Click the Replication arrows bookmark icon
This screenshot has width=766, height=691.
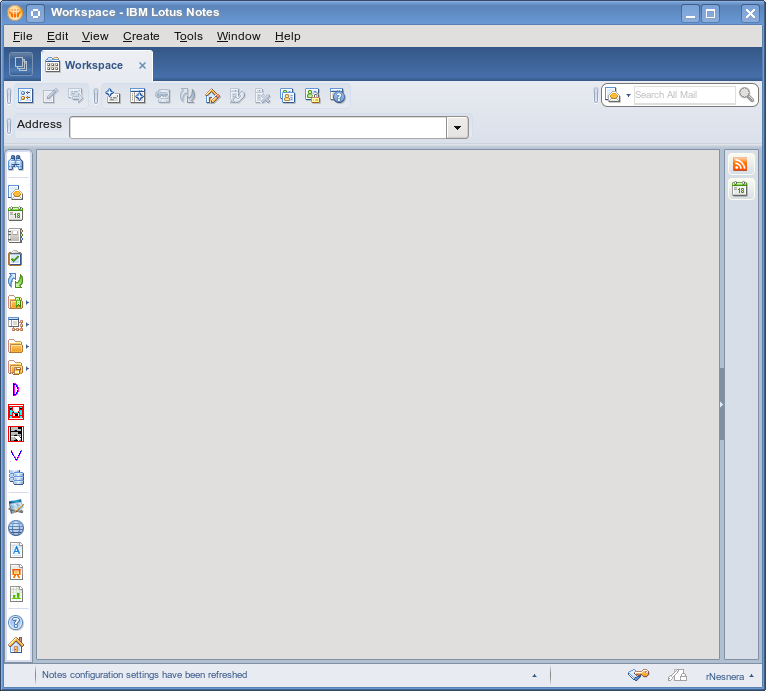(15, 280)
